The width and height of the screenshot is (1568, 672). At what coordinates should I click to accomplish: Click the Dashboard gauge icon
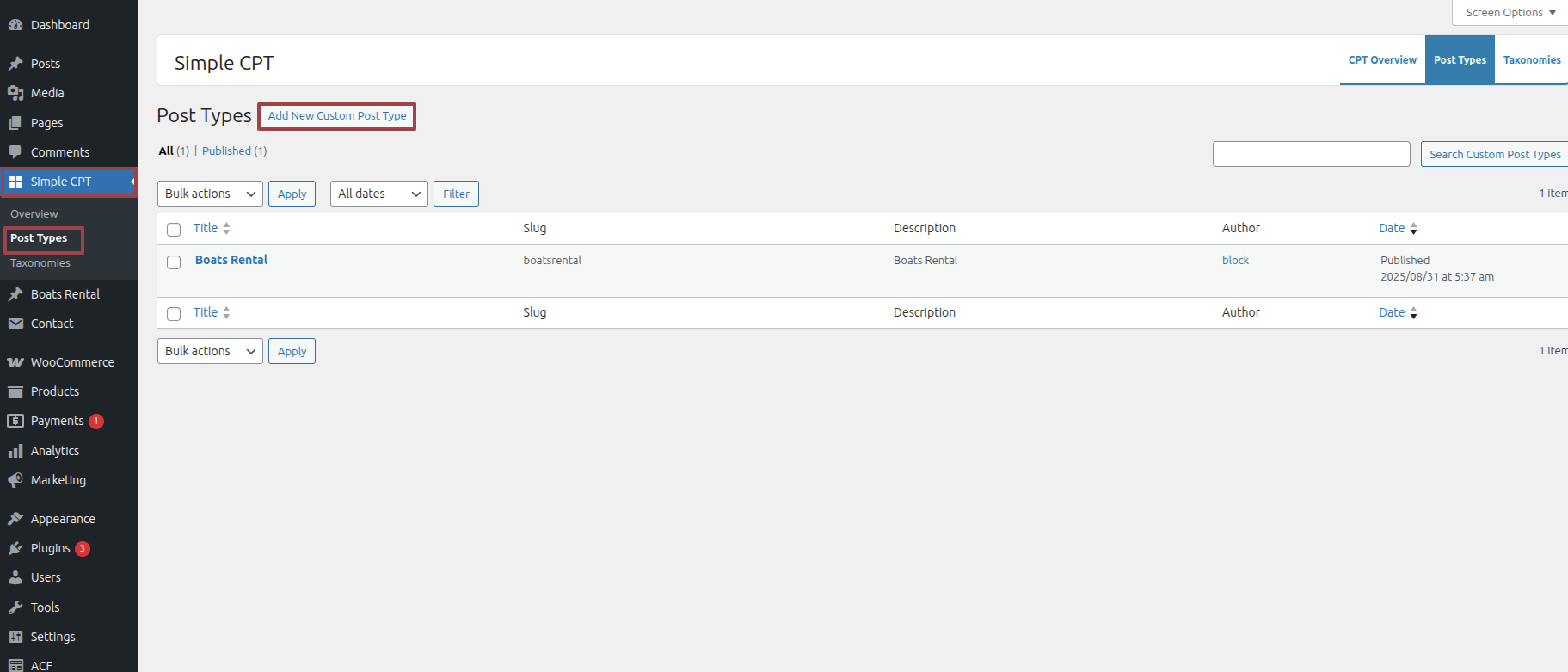point(15,25)
